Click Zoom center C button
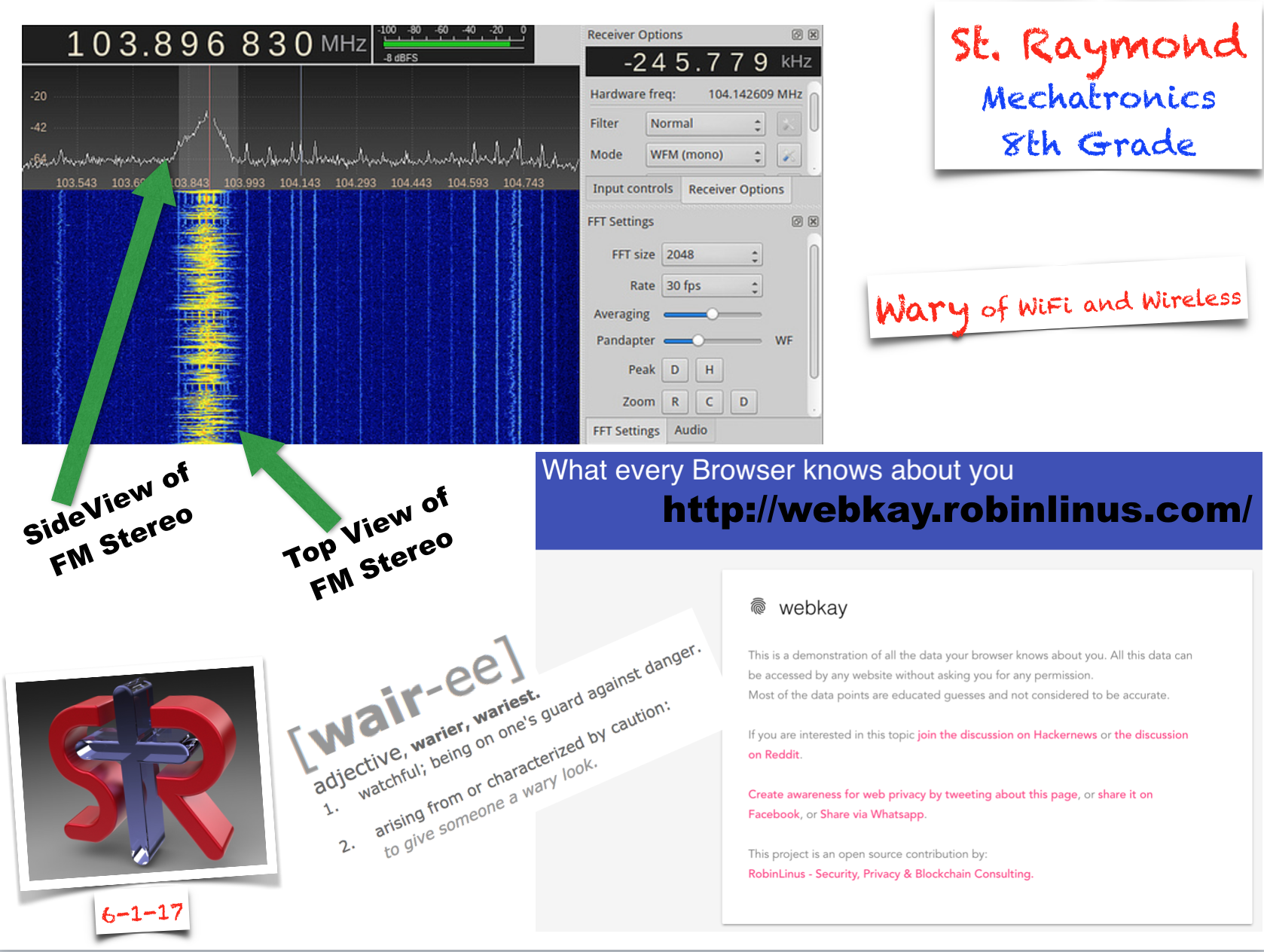The width and height of the screenshot is (1264, 952). coord(709,401)
